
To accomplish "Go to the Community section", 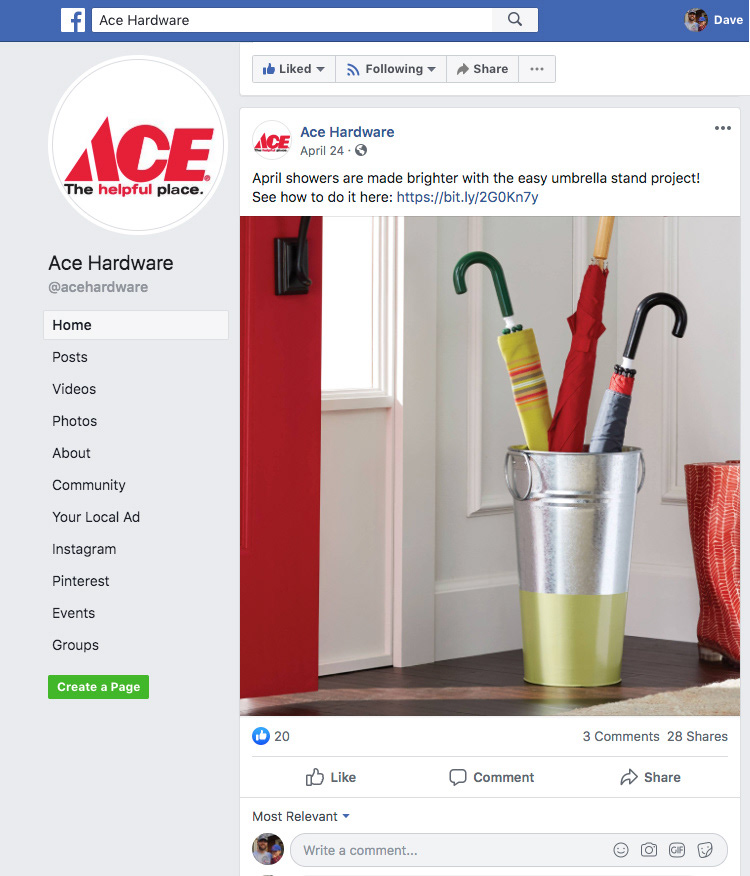I will click(89, 485).
